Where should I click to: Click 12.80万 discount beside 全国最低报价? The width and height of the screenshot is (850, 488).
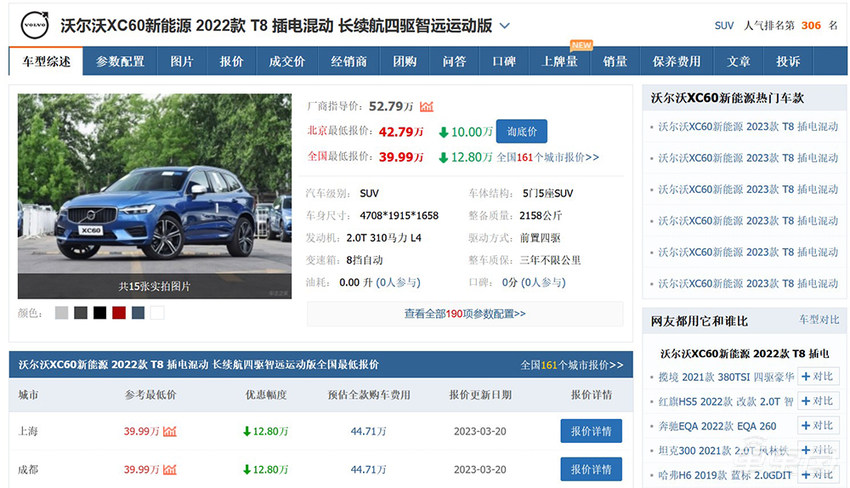point(465,157)
